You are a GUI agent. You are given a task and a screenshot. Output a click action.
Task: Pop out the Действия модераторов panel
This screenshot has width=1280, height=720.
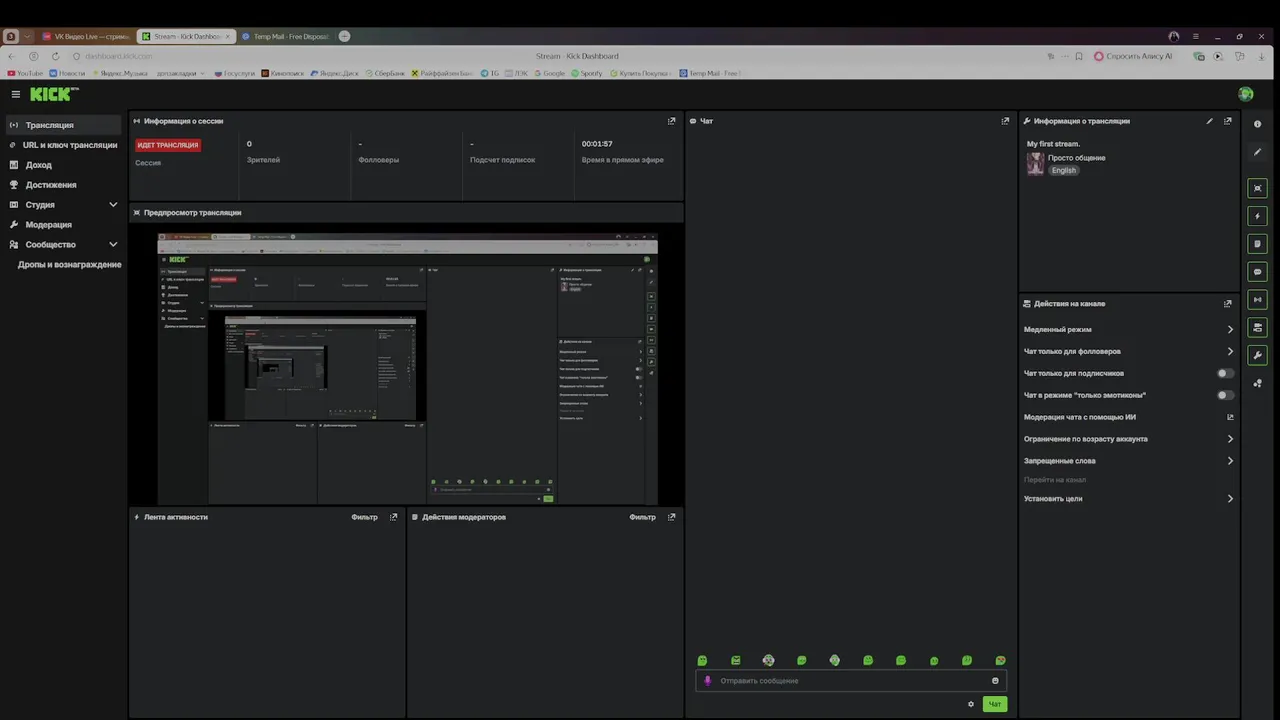pos(672,517)
